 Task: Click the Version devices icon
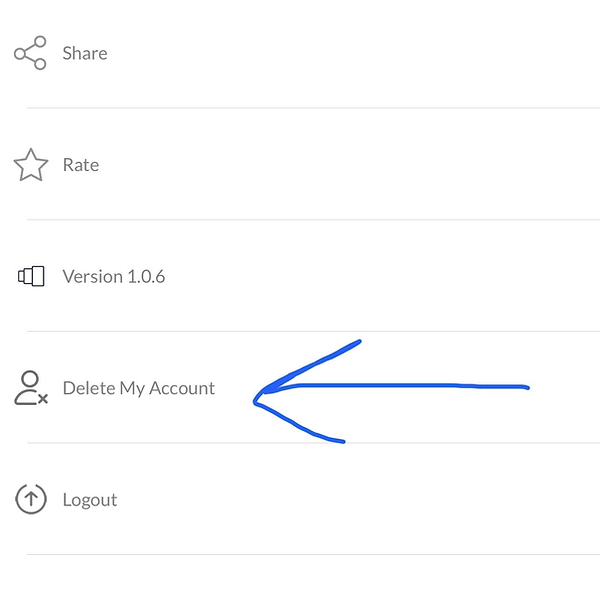click(x=31, y=276)
